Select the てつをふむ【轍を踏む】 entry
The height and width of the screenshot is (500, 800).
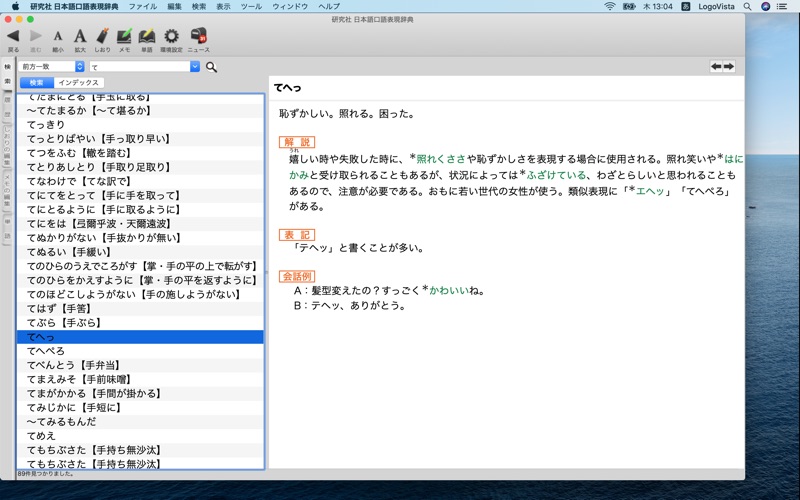point(140,153)
